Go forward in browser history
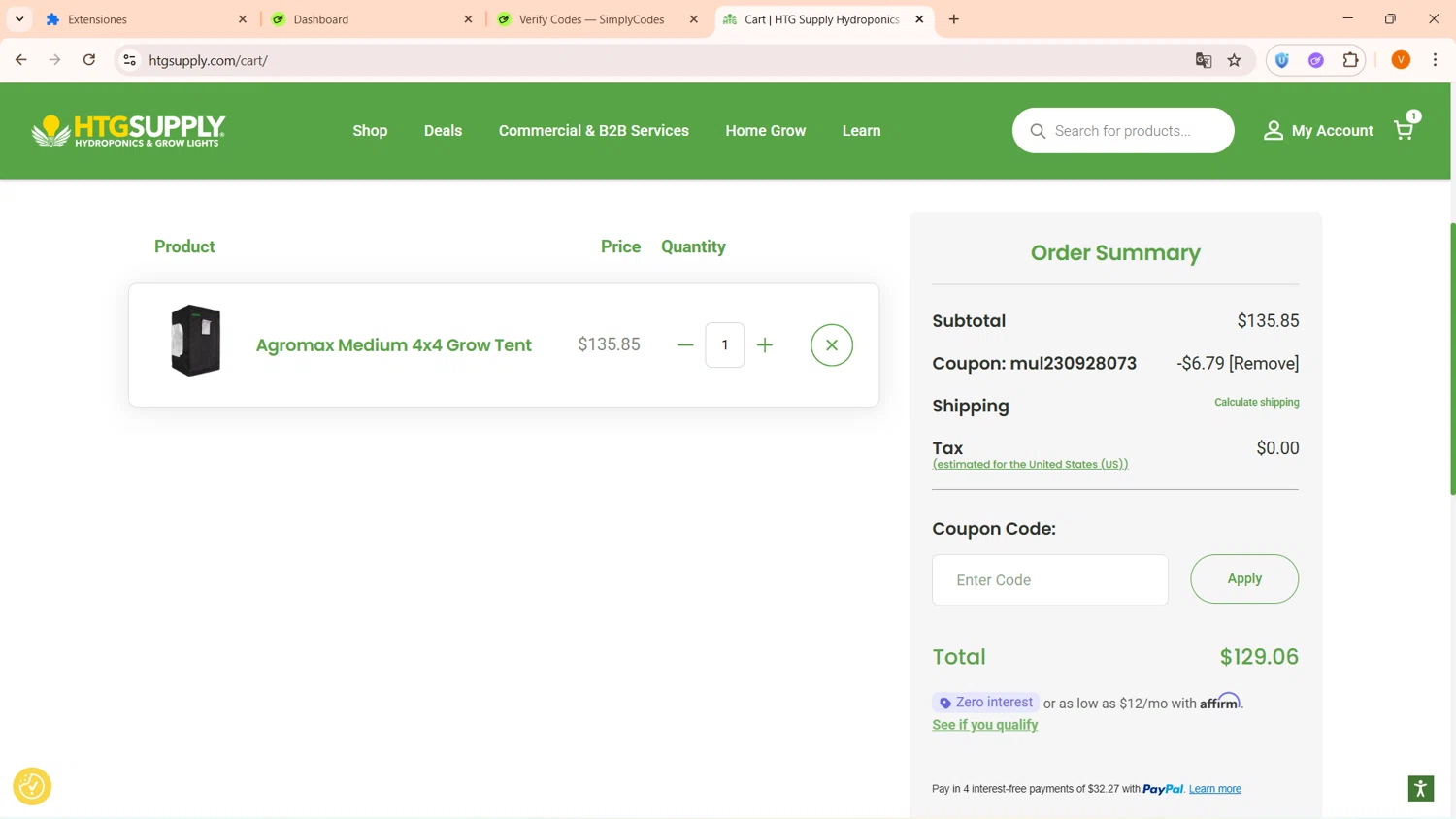 (54, 60)
